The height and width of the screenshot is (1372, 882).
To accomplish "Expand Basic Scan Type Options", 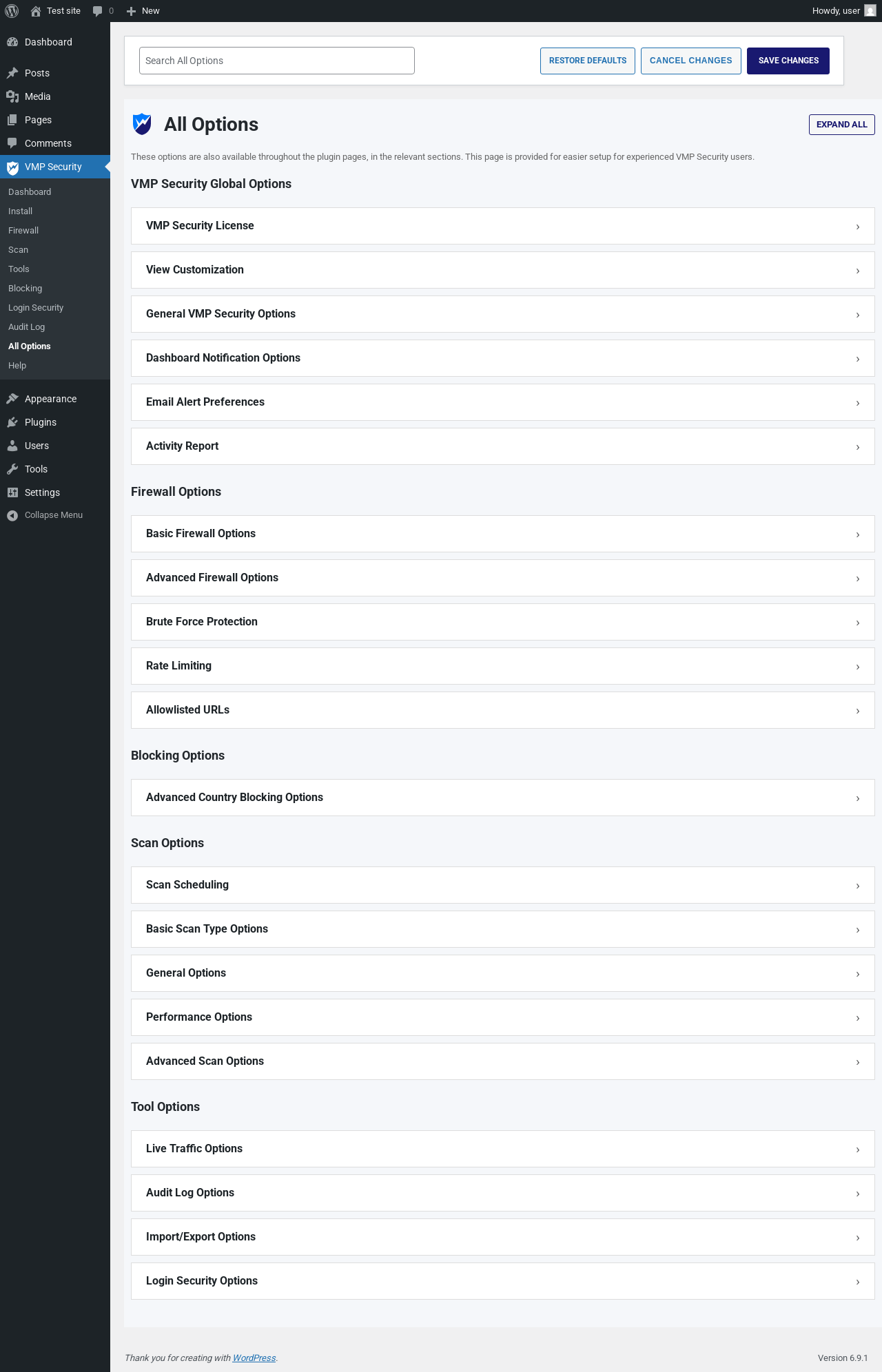I will pos(503,929).
